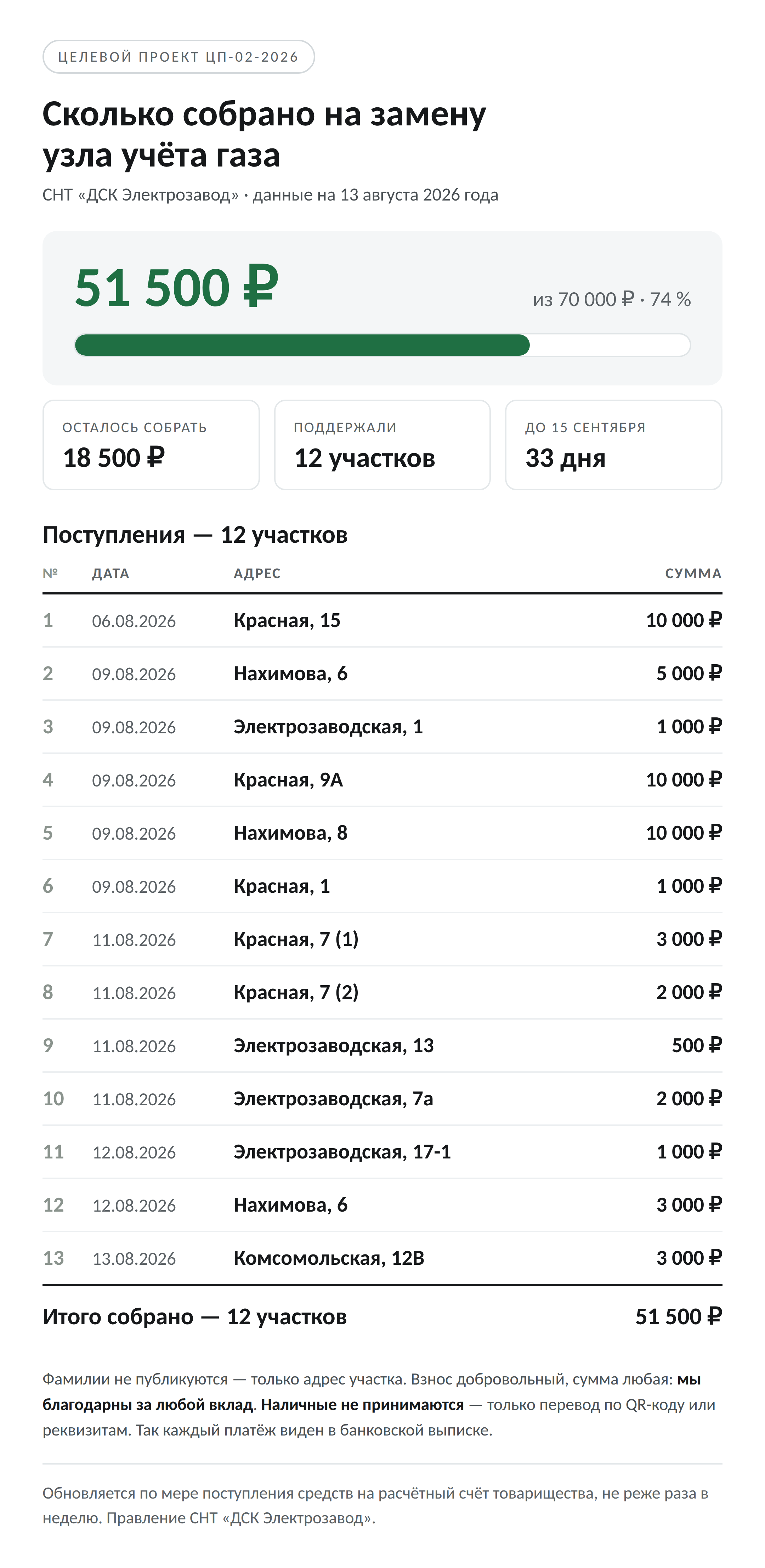Open the Осталось собрать 18 500 ₽ card

[151, 445]
